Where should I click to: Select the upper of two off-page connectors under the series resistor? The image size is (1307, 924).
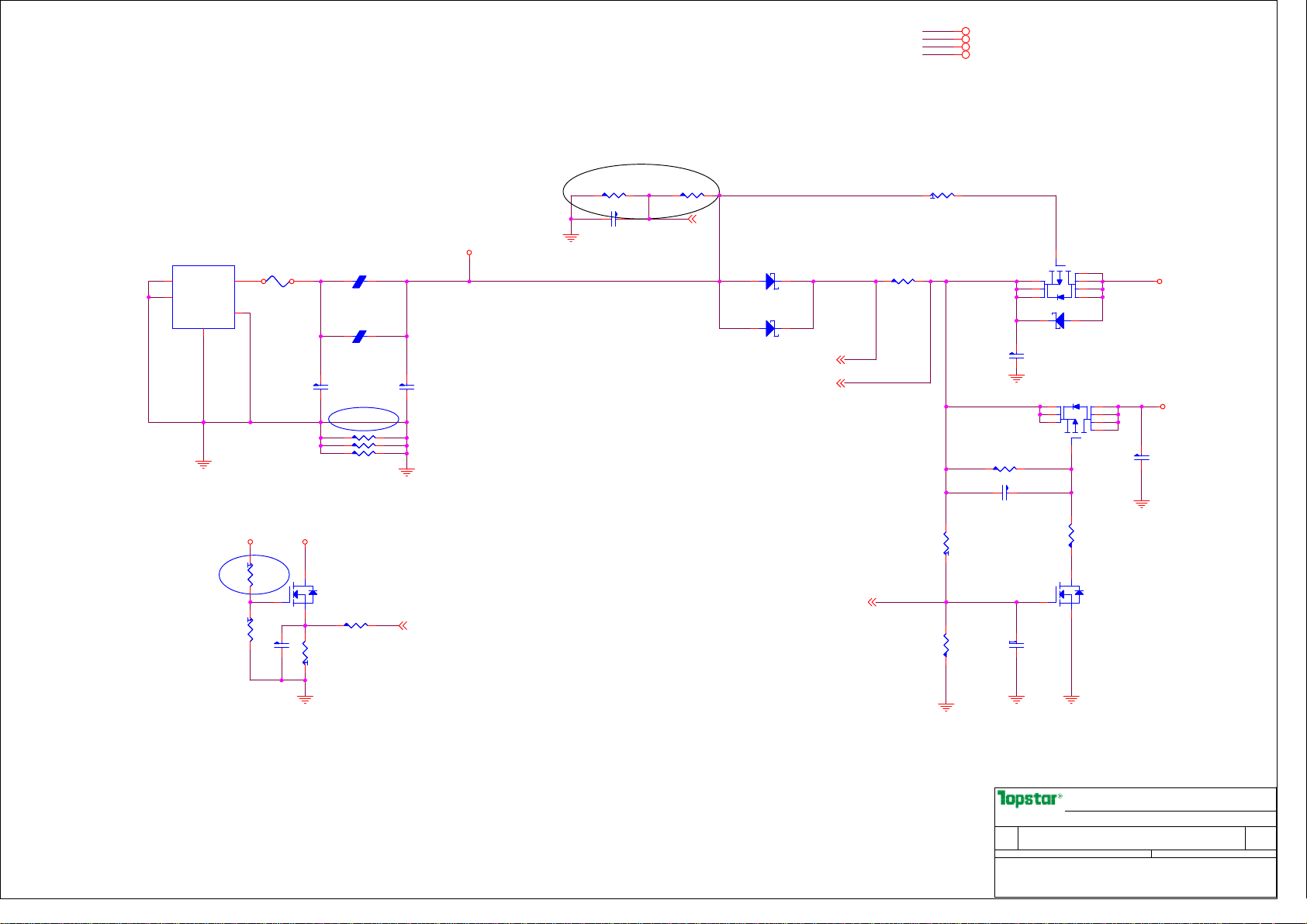tap(841, 359)
